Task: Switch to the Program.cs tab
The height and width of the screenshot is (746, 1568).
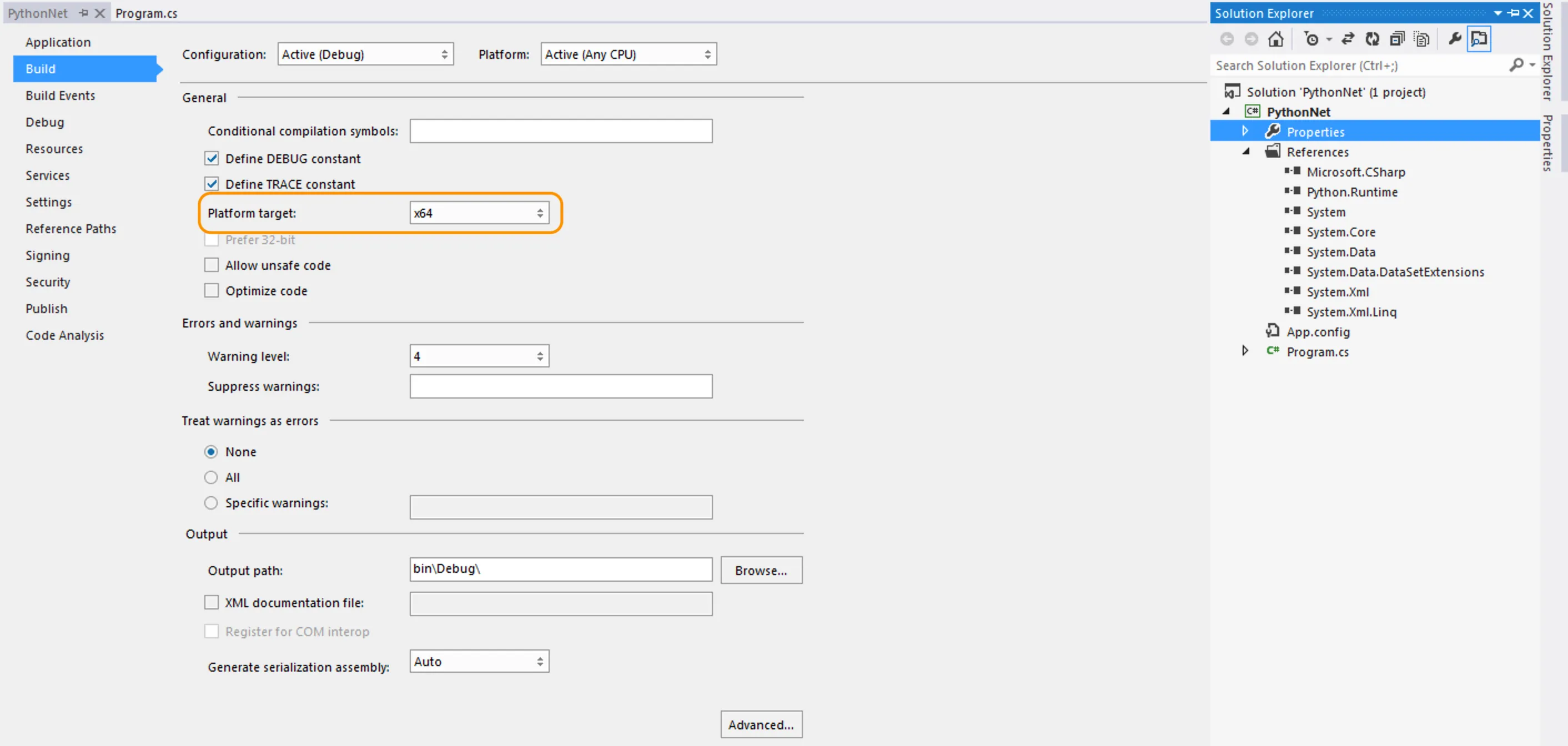Action: [x=146, y=13]
